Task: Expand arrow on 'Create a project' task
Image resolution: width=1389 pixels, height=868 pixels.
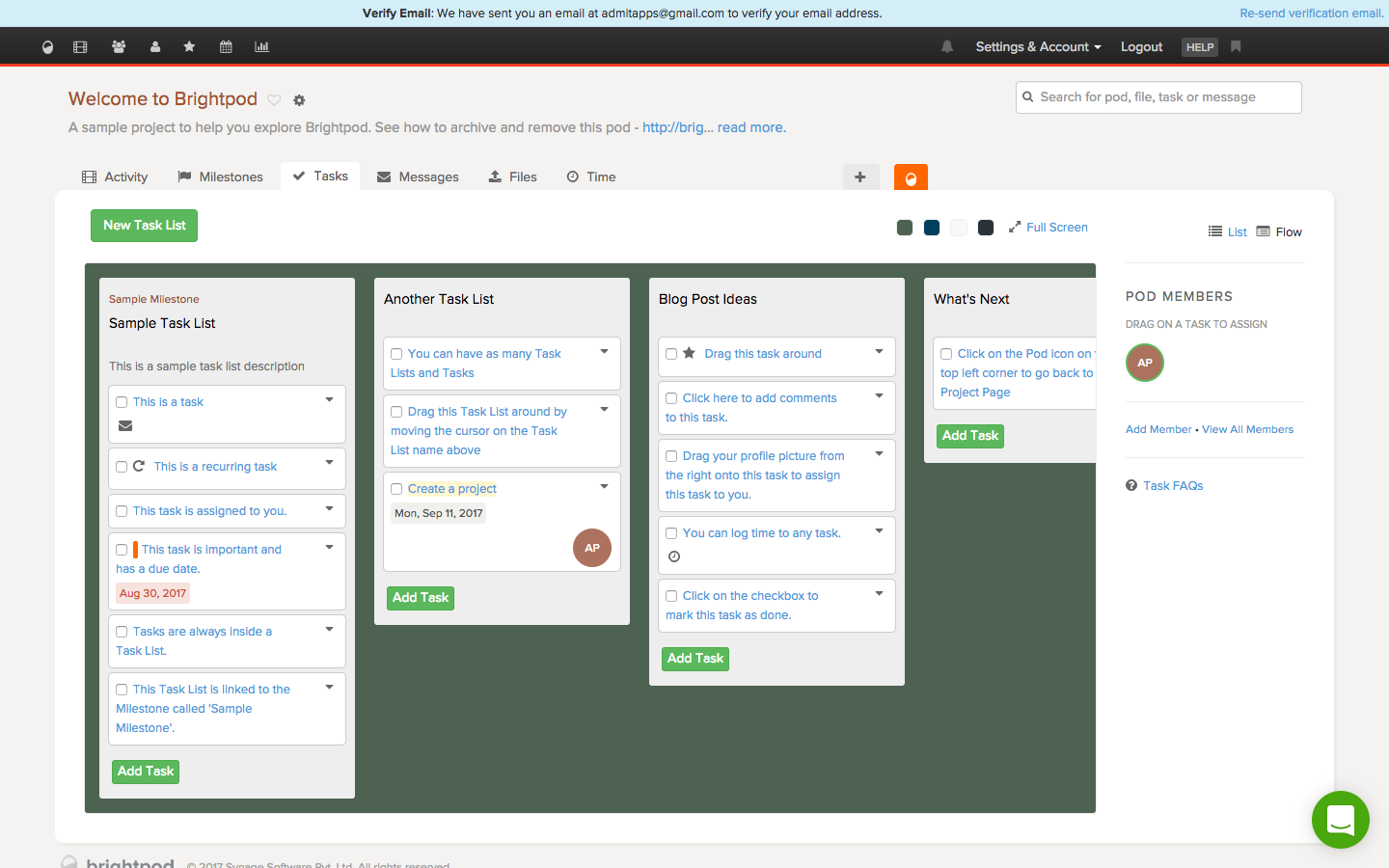Action: coord(604,486)
